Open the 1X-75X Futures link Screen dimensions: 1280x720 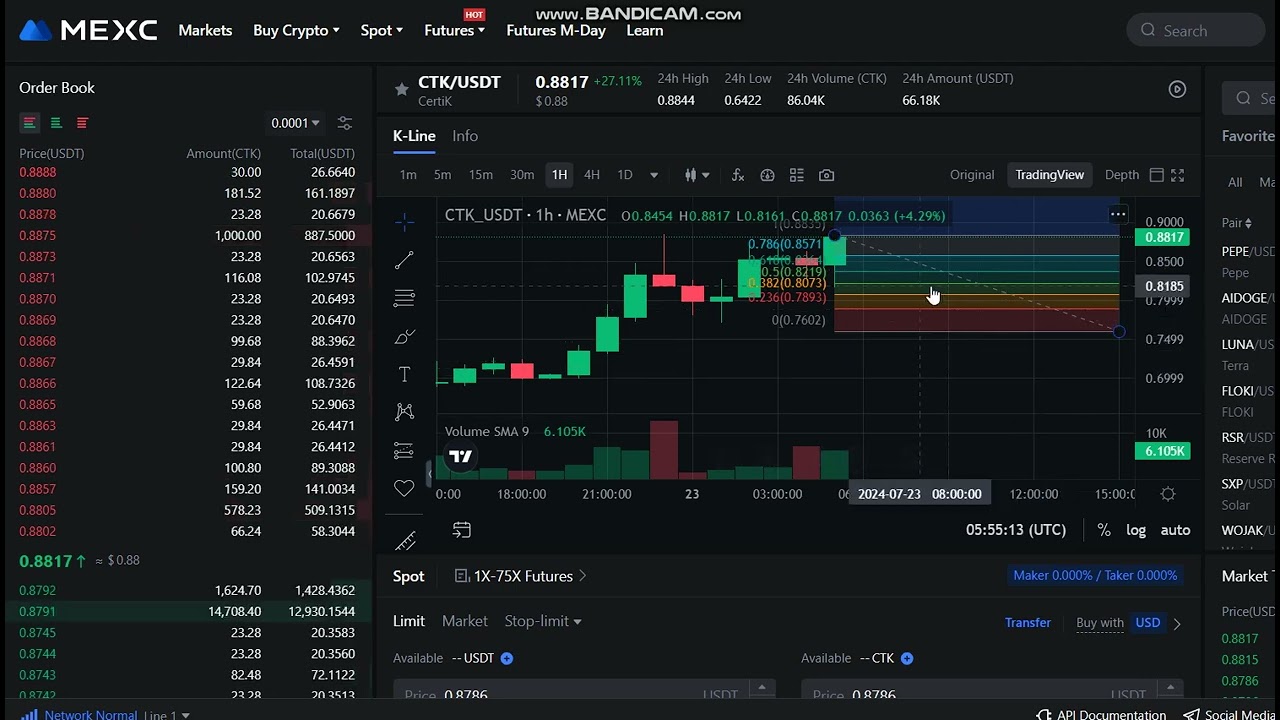click(x=521, y=576)
